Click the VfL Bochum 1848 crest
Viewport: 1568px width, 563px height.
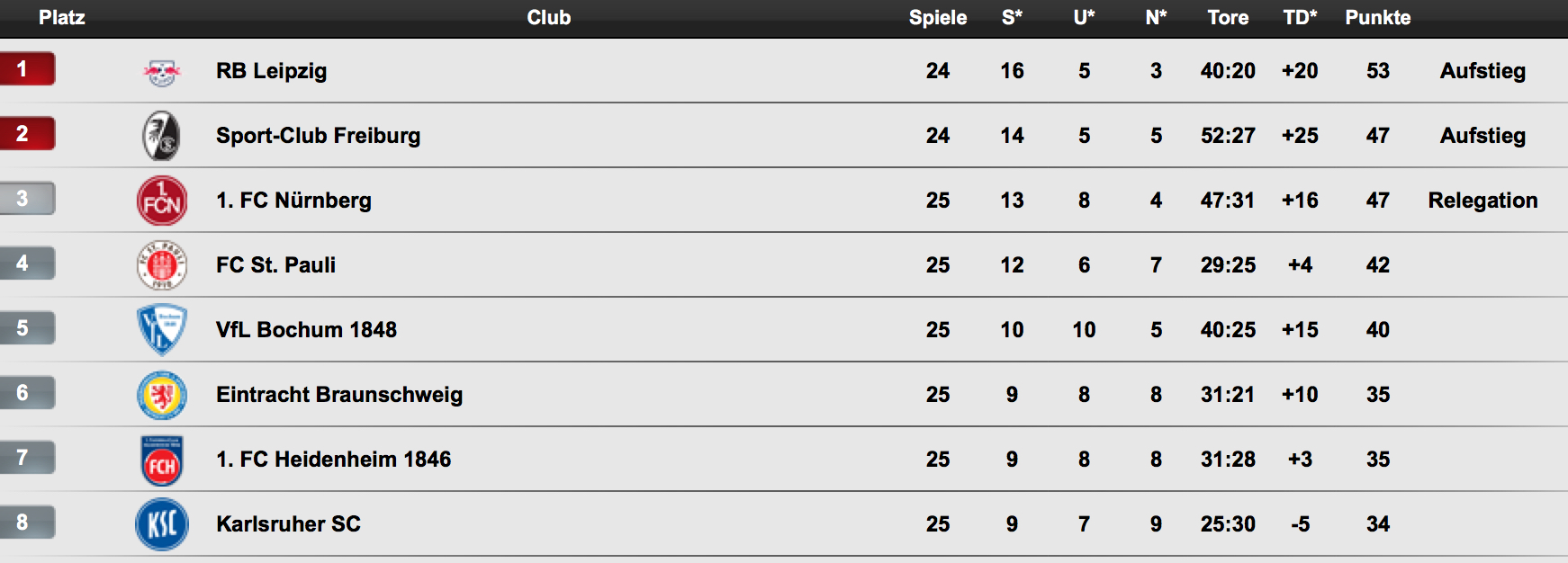pyautogui.click(x=162, y=329)
